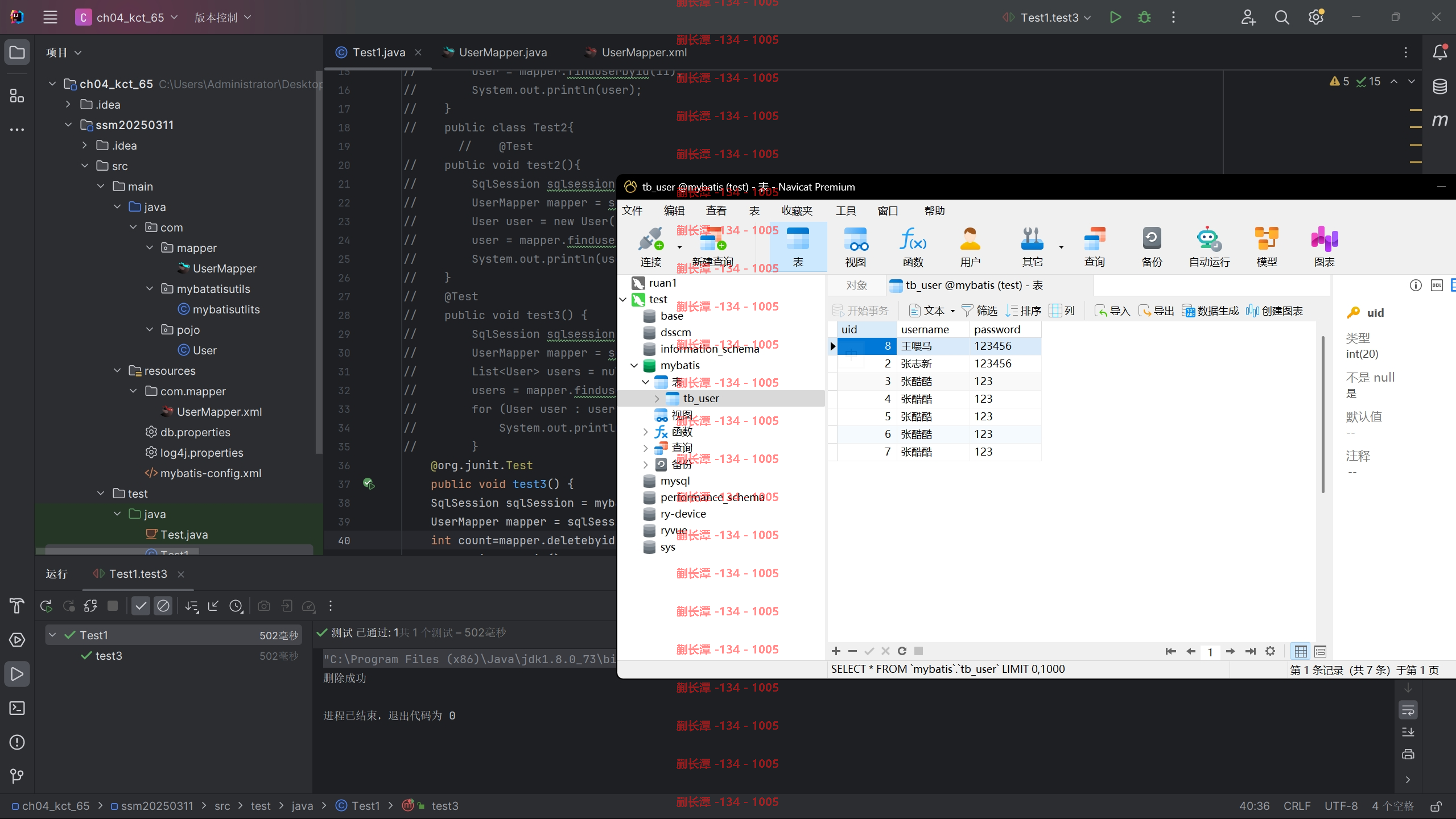Click 数据生成 data generation button
Viewport: 1456px width, 819px height.
(x=1210, y=311)
